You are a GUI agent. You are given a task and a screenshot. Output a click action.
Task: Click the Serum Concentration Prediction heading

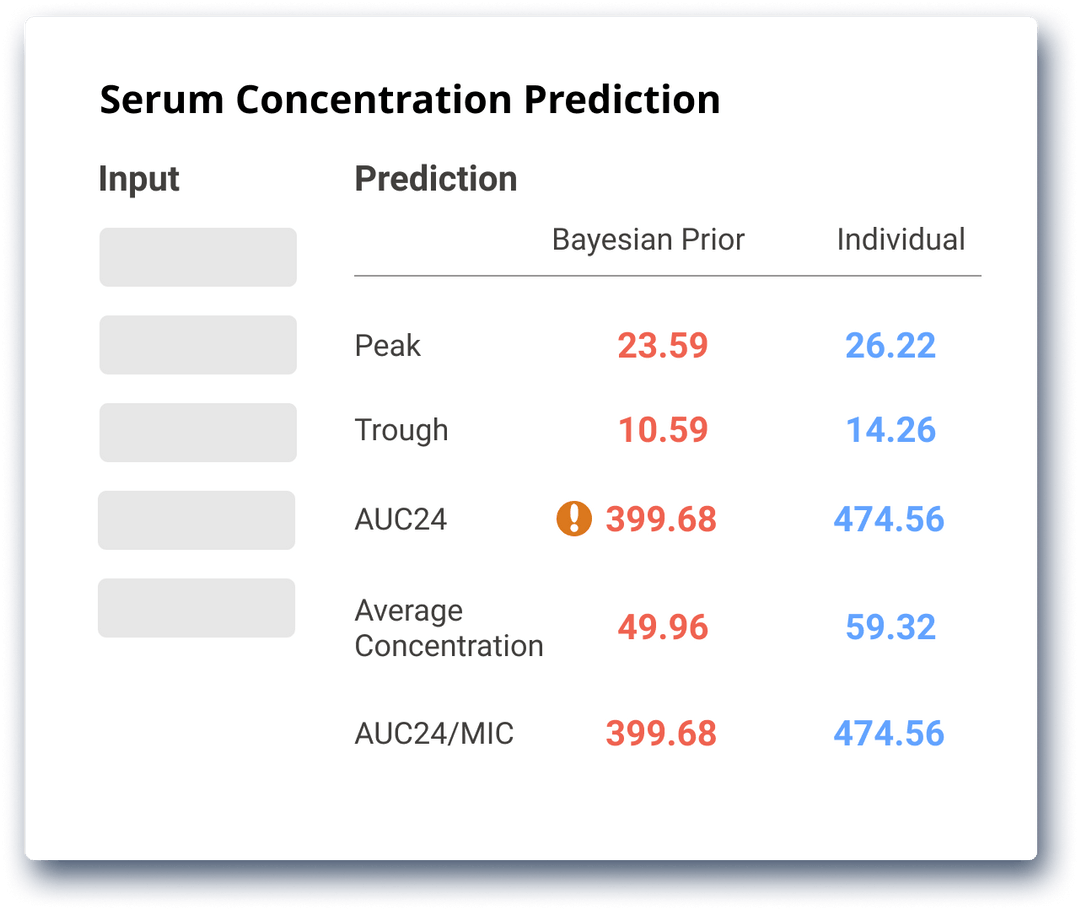tap(409, 100)
